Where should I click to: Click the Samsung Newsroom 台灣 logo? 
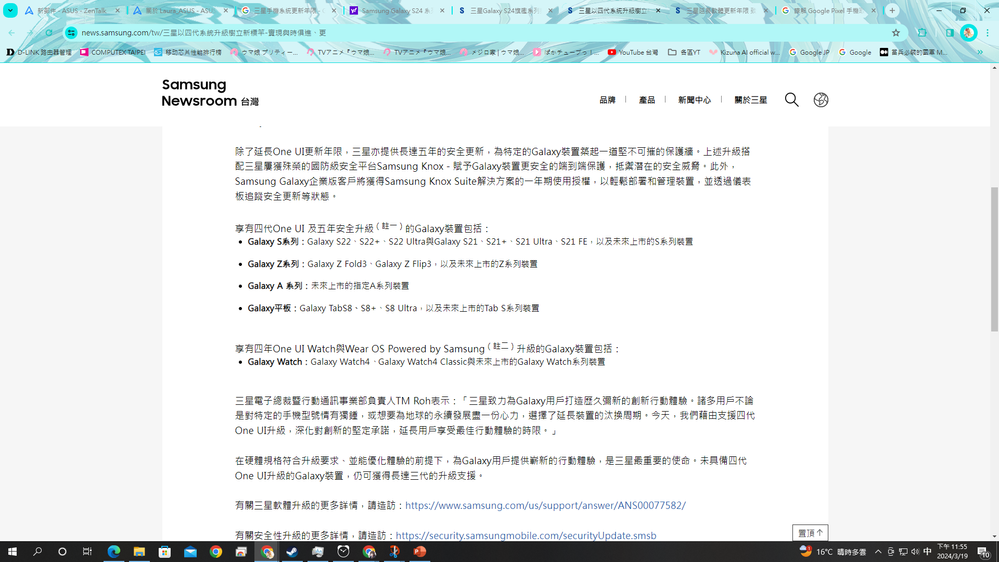click(210, 93)
